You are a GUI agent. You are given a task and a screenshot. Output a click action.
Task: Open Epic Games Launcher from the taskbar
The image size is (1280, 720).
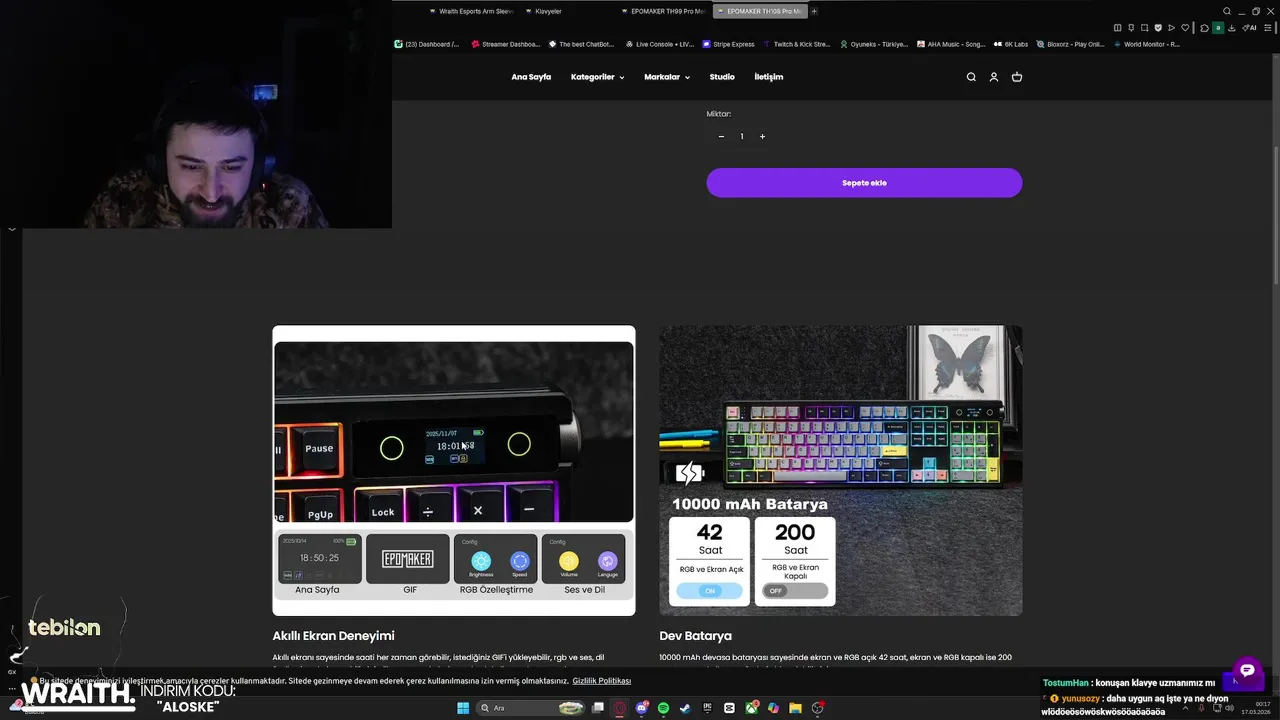tap(707, 708)
